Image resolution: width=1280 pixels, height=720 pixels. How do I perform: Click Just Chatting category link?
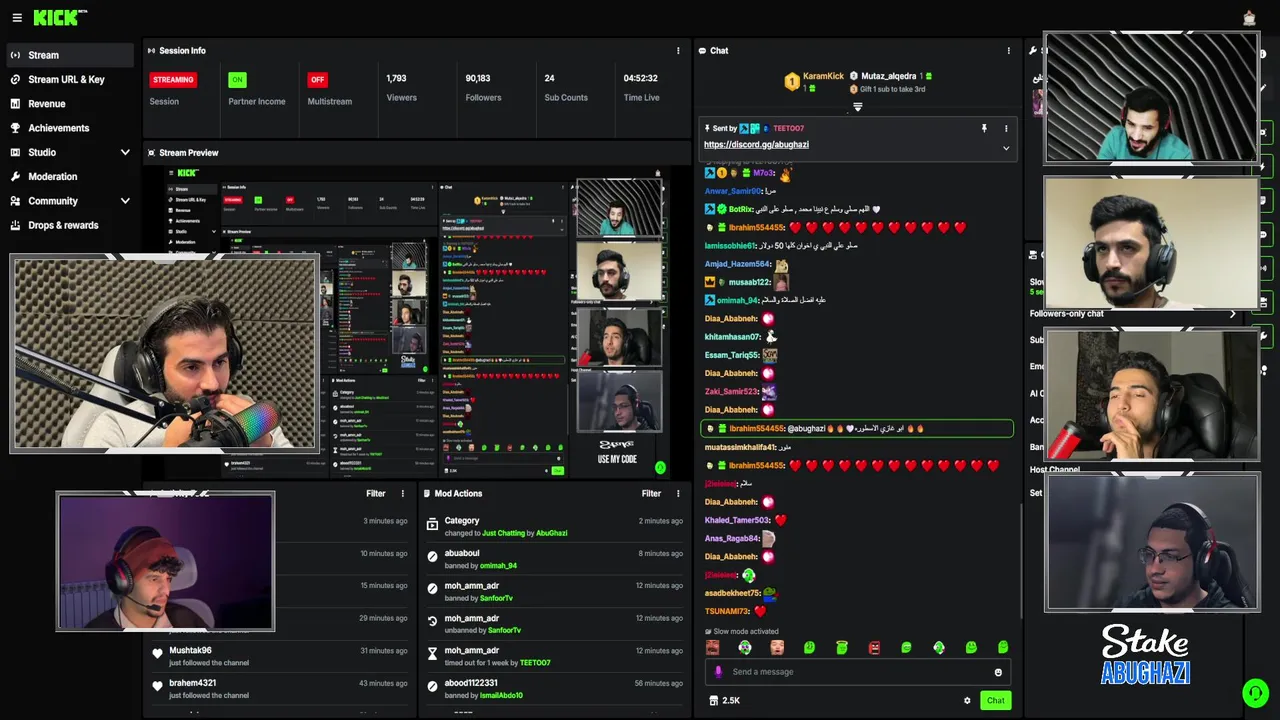coord(503,533)
